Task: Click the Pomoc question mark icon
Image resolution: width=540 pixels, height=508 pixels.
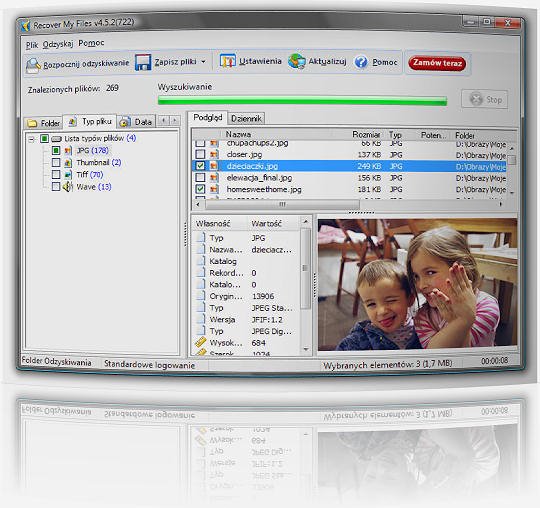Action: coord(361,62)
